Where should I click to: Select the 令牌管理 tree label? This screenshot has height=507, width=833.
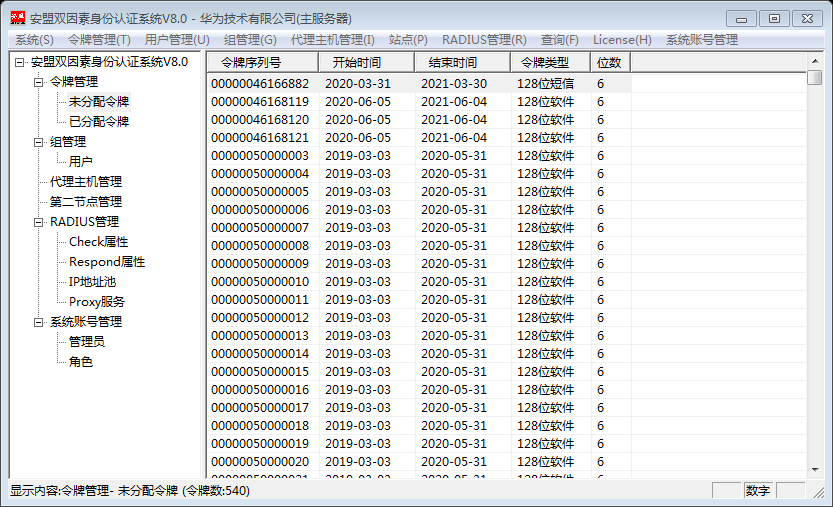[x=74, y=82]
